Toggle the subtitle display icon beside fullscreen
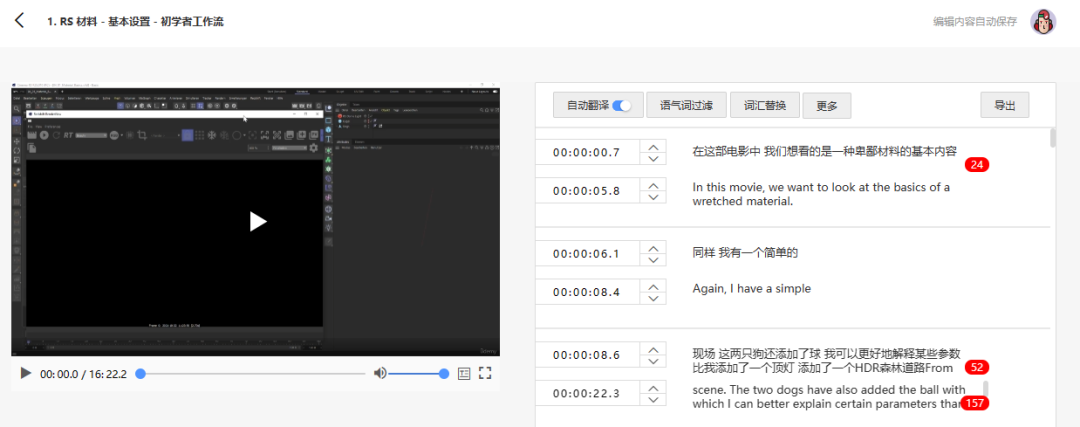Viewport: 1080px width, 427px height. tap(464, 373)
